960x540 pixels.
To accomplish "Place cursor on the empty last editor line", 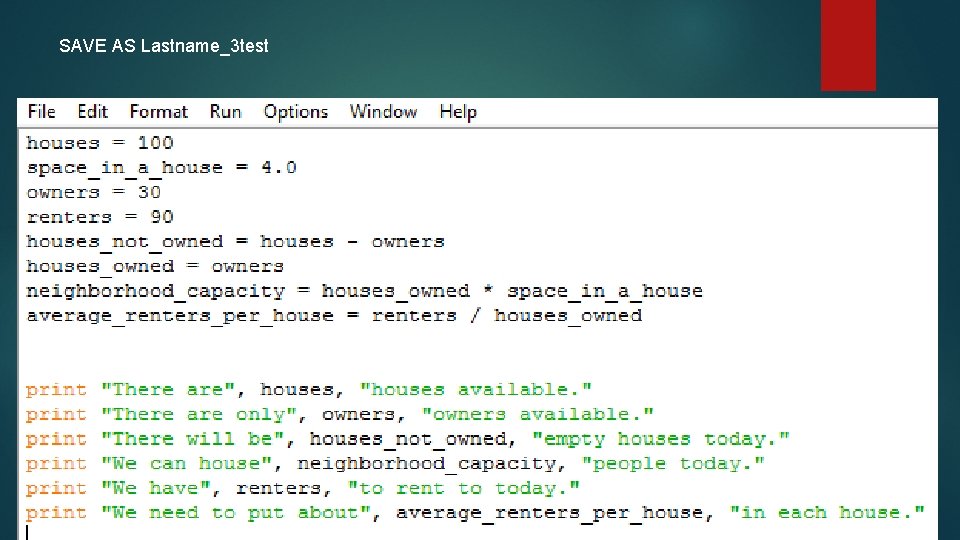I will pyautogui.click(x=478, y=532).
